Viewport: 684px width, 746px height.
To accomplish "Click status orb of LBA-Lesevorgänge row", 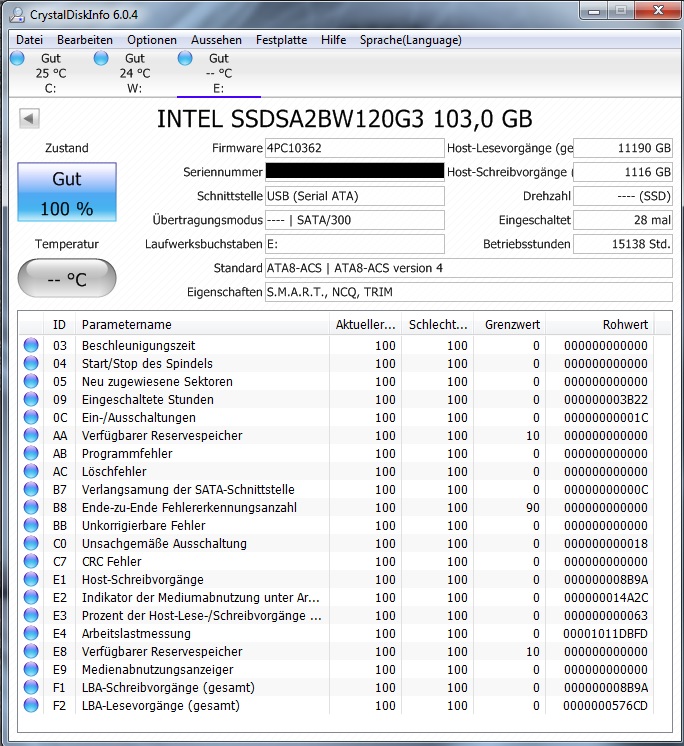I will tap(31, 705).
